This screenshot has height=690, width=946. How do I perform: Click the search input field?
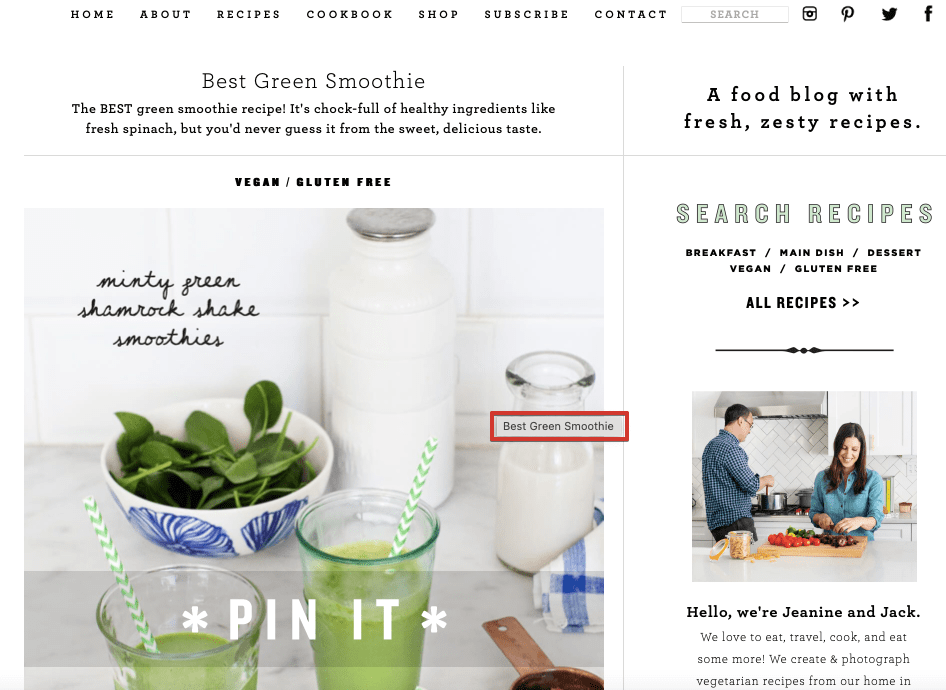point(735,14)
